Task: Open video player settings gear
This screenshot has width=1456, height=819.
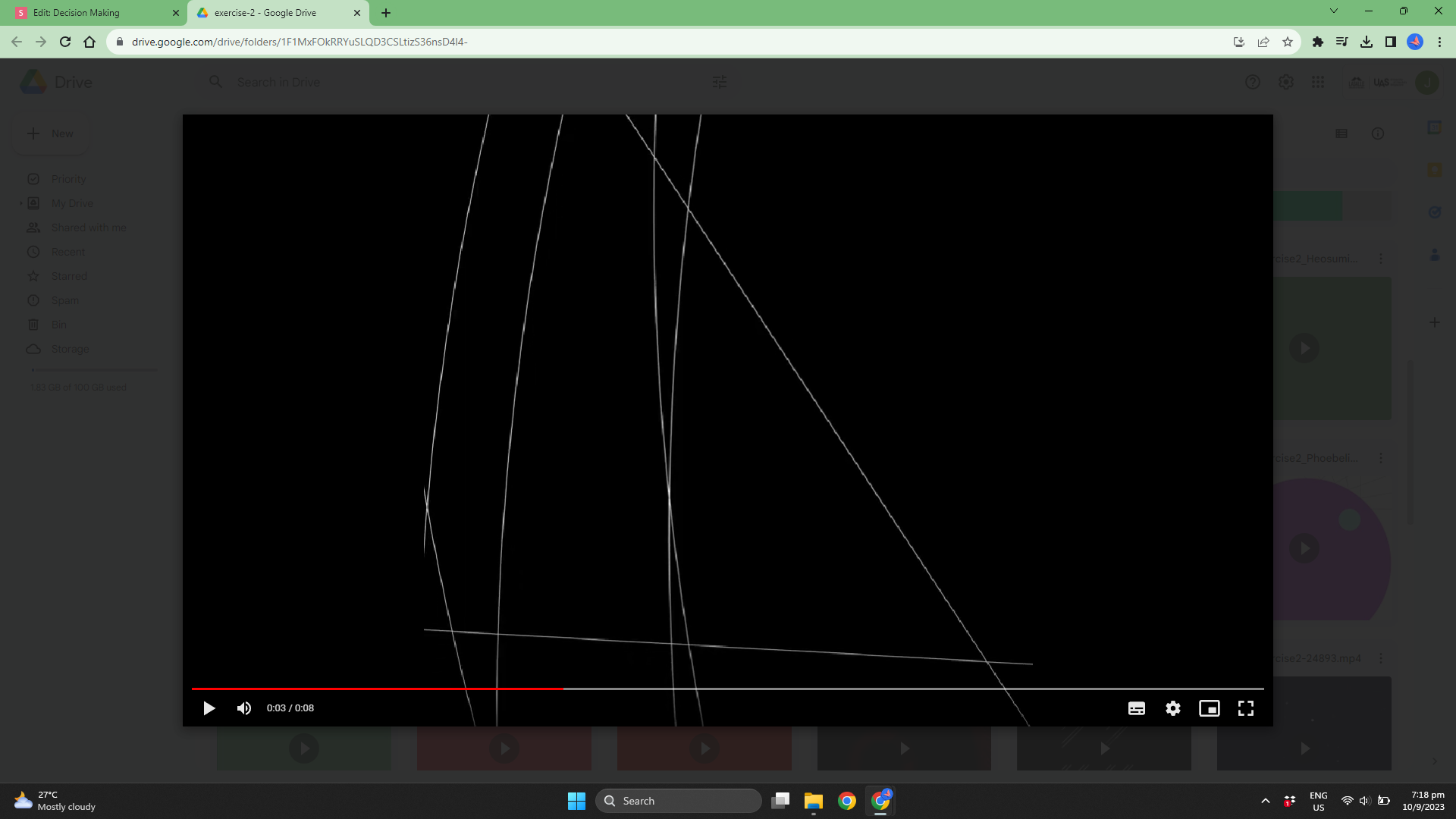Action: click(1173, 708)
